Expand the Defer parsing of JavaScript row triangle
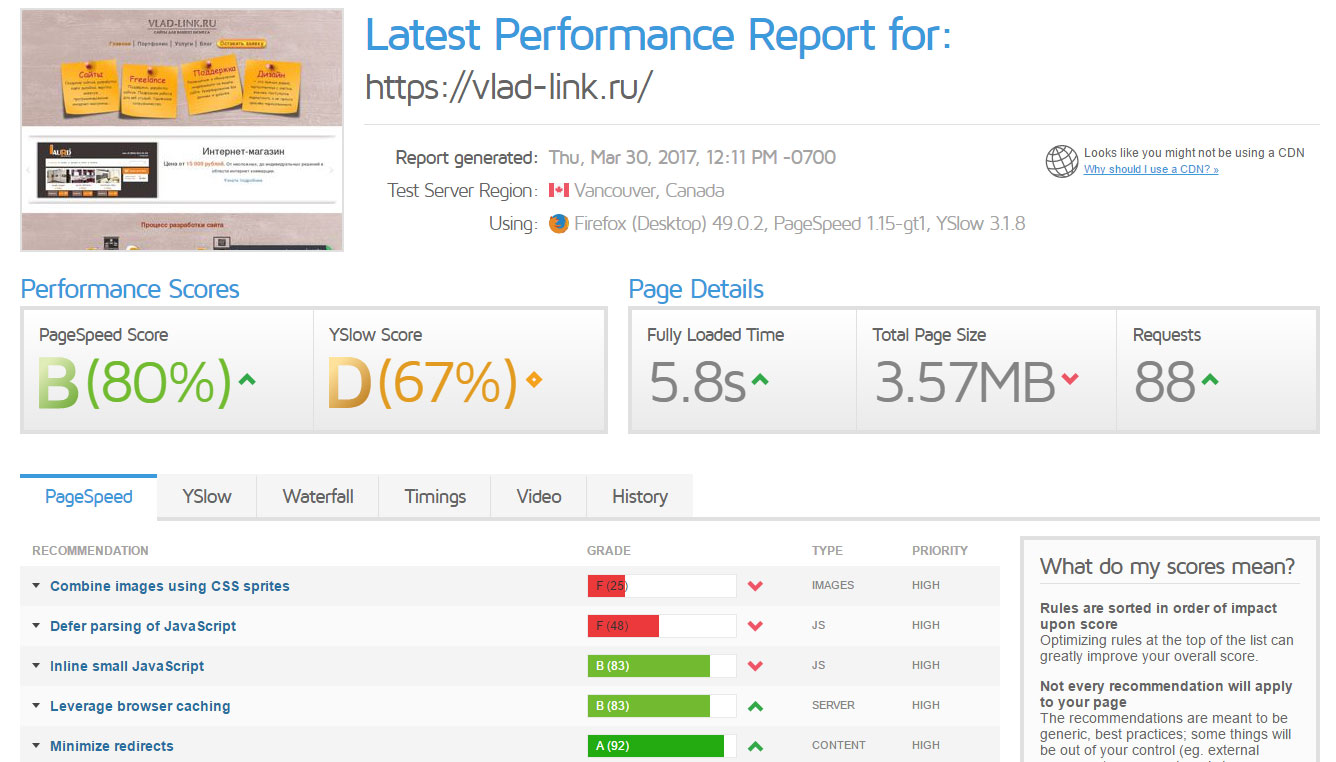The image size is (1336, 762). tap(37, 626)
